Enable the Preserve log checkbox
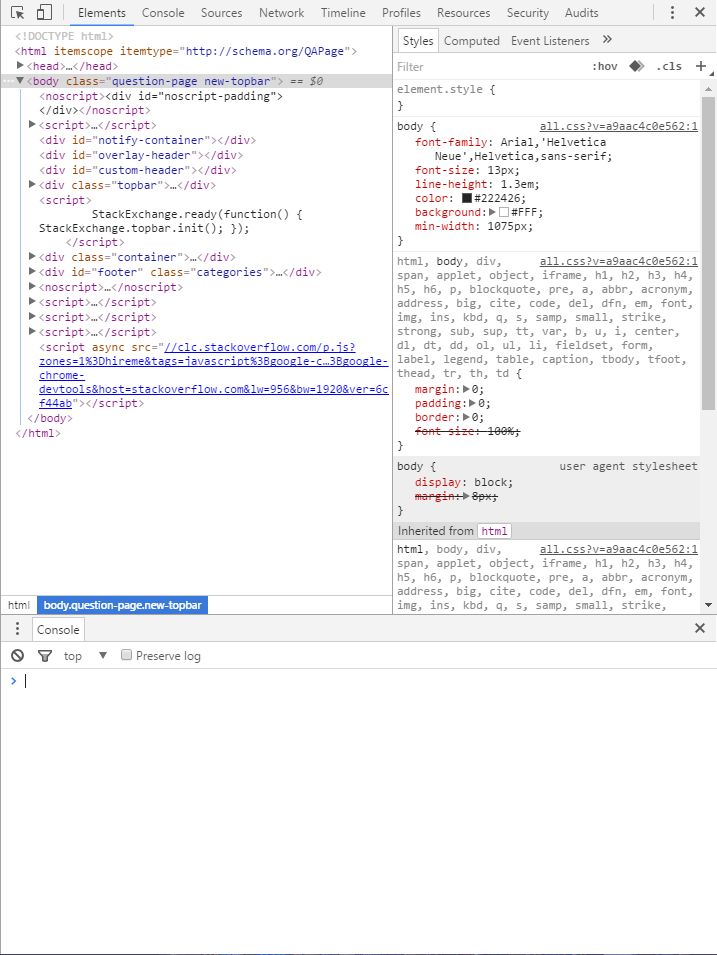The height and width of the screenshot is (955, 717). tap(126, 655)
